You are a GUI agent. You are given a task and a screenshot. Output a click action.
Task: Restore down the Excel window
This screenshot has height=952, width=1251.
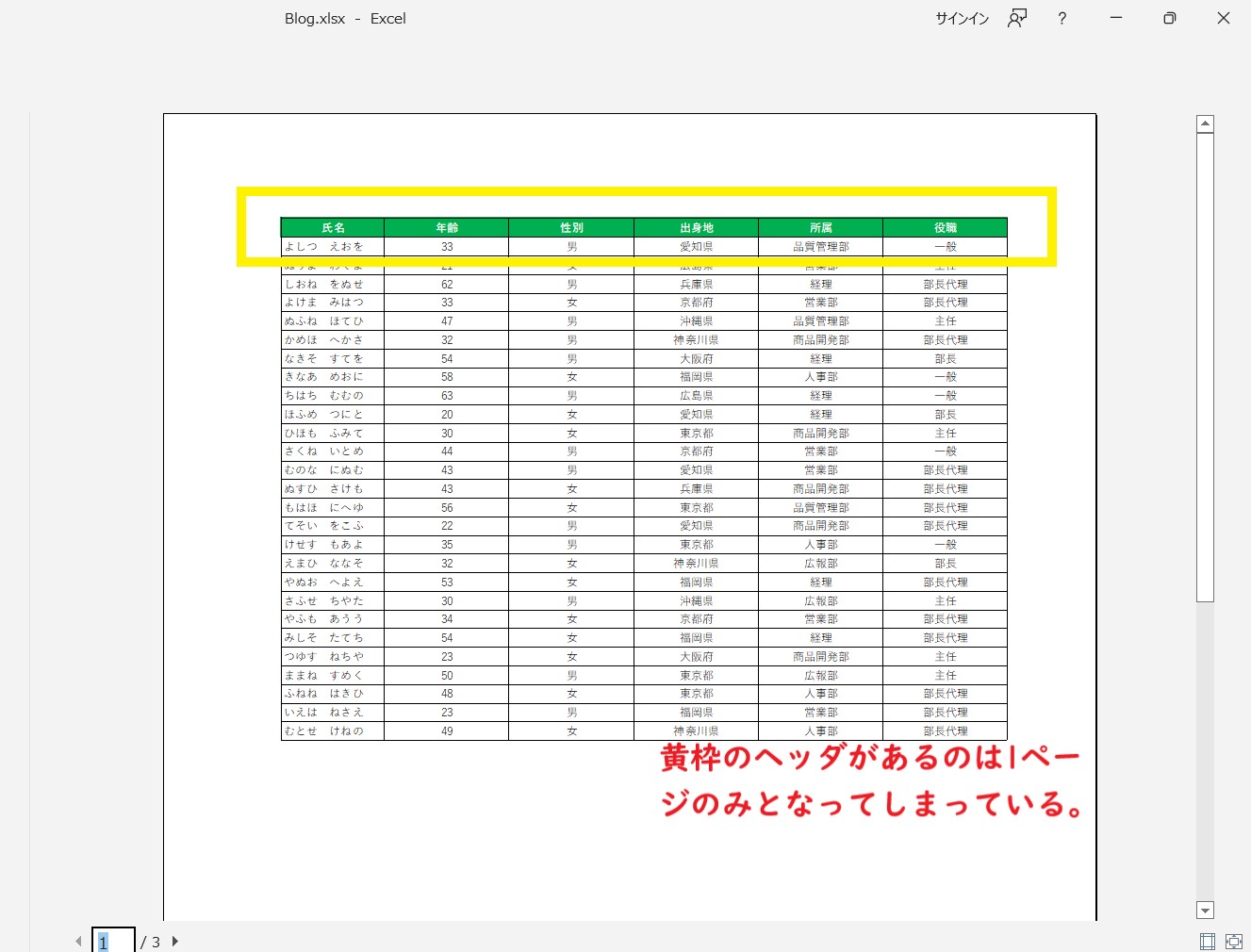[1170, 18]
